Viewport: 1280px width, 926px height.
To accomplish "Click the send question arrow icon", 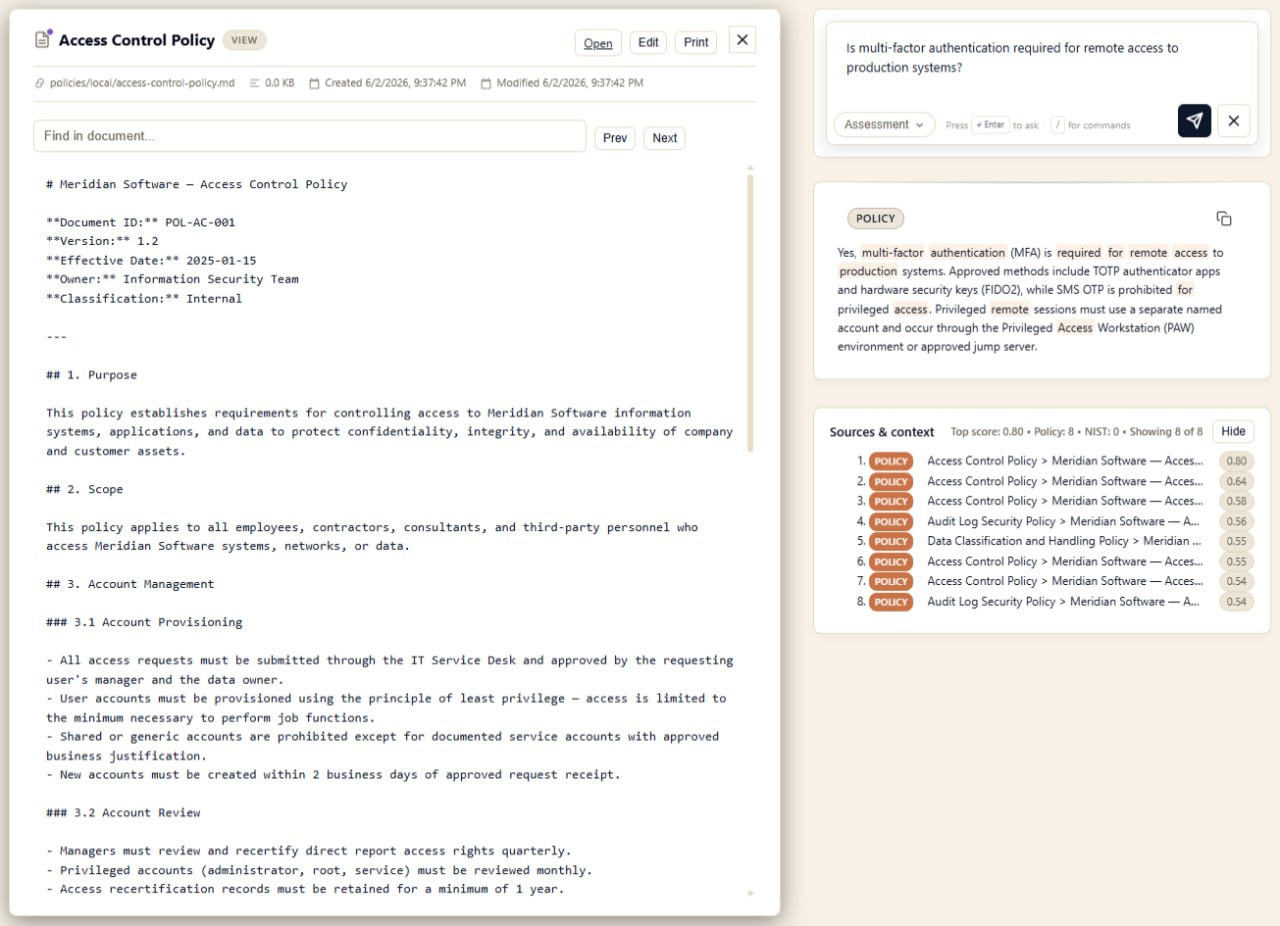I will (x=1194, y=121).
